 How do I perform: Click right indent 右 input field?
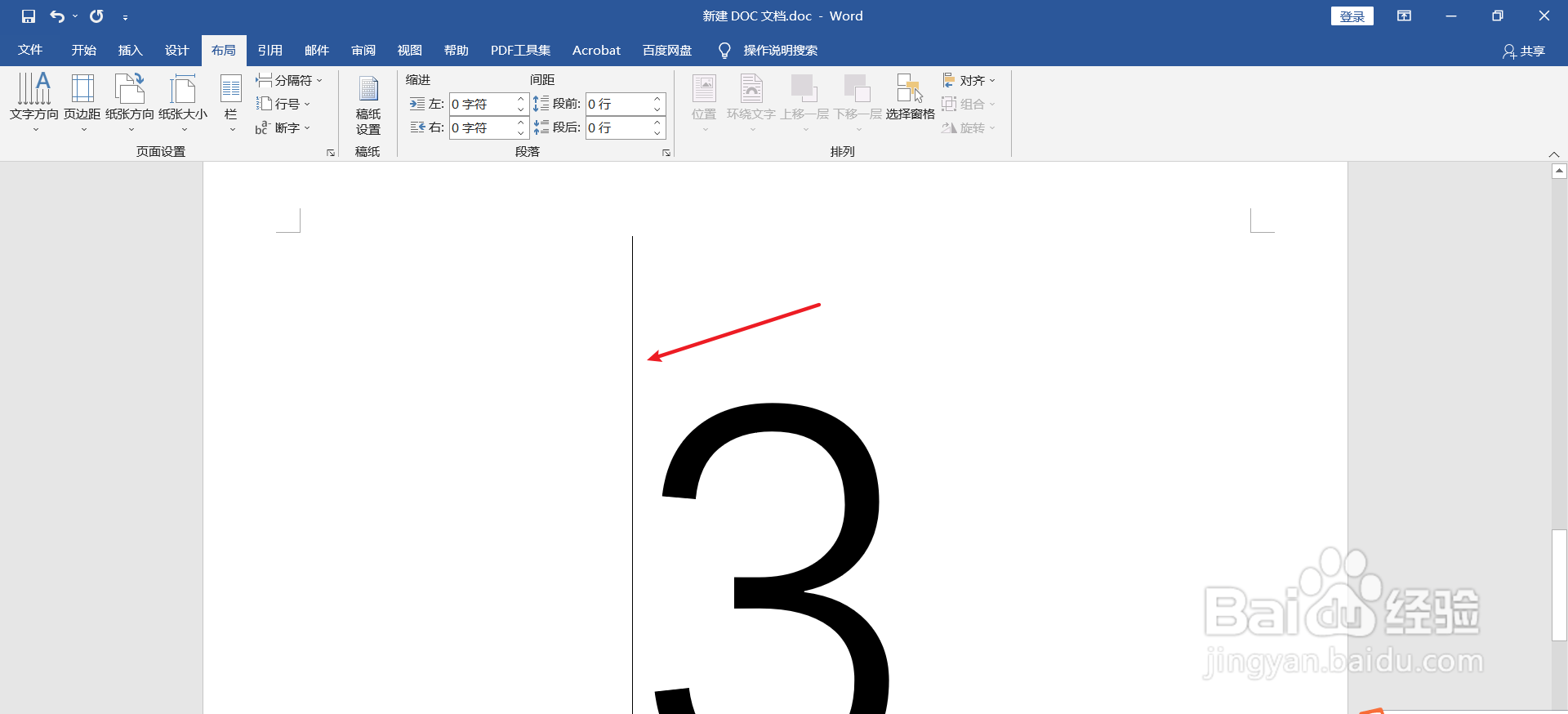click(x=483, y=127)
